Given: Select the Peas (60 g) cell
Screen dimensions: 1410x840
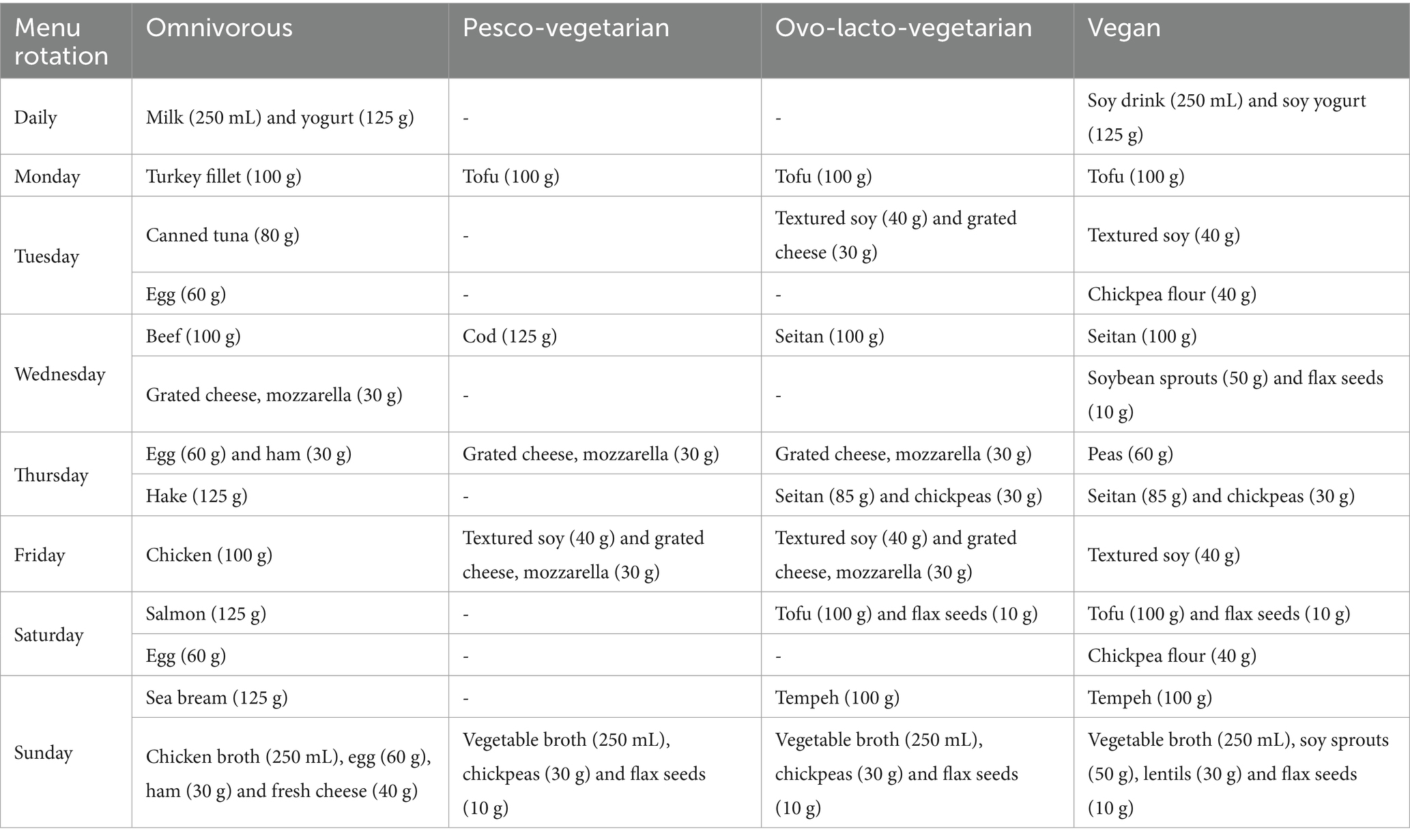Looking at the screenshot, I should pos(1130,454).
